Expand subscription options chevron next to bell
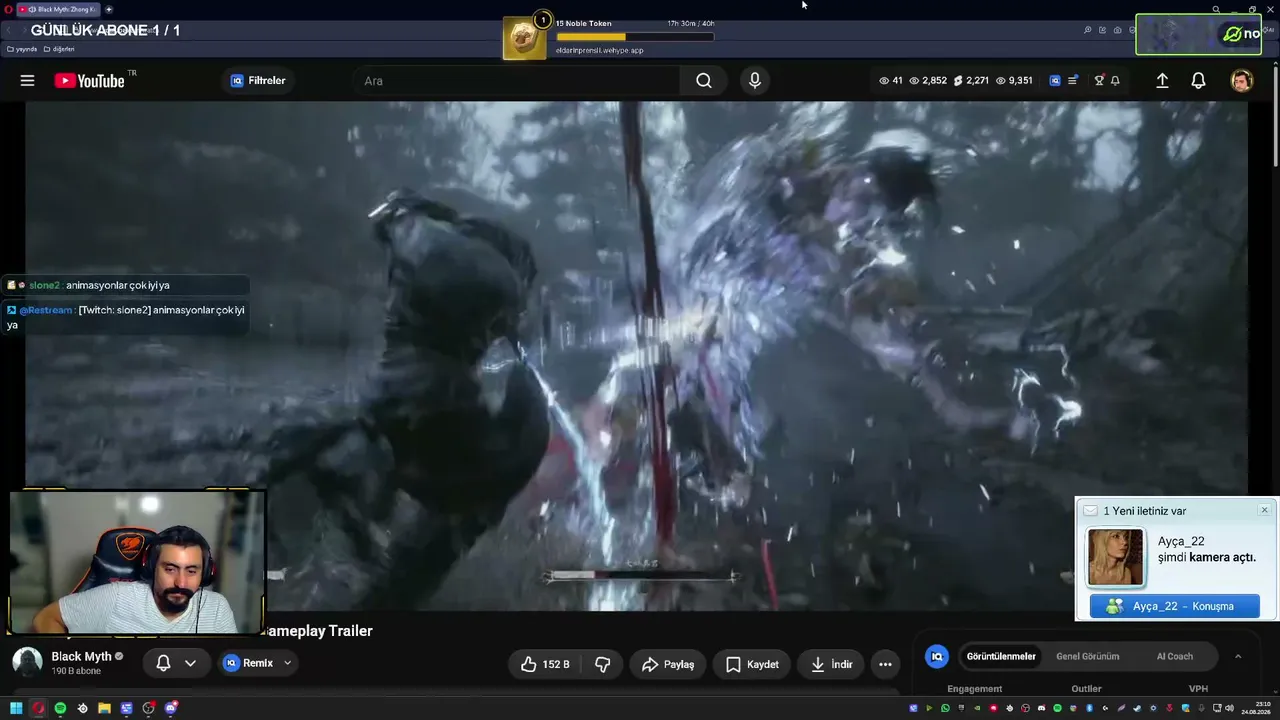The height and width of the screenshot is (720, 1280). tap(190, 663)
